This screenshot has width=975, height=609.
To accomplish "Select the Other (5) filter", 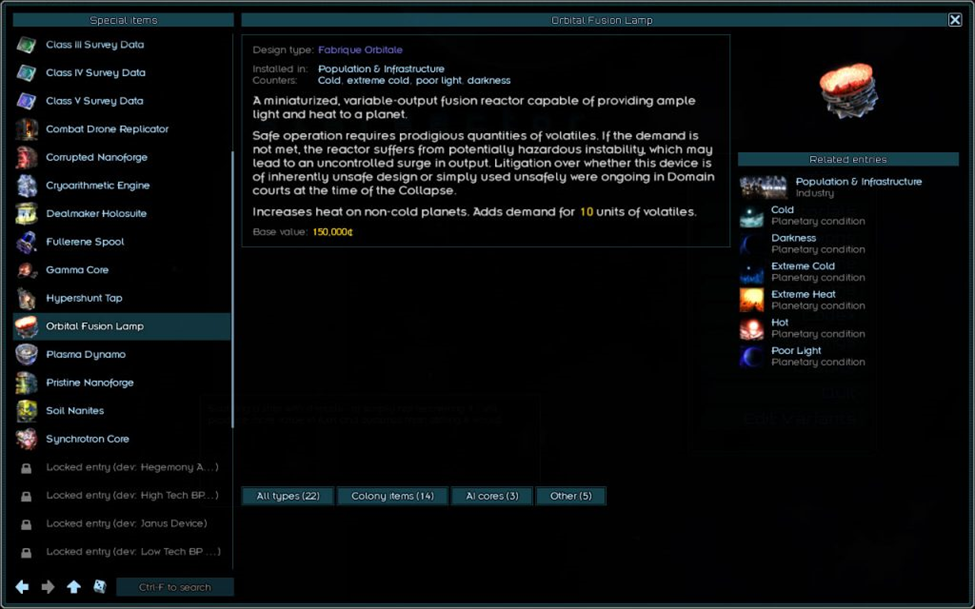I will tap(571, 496).
